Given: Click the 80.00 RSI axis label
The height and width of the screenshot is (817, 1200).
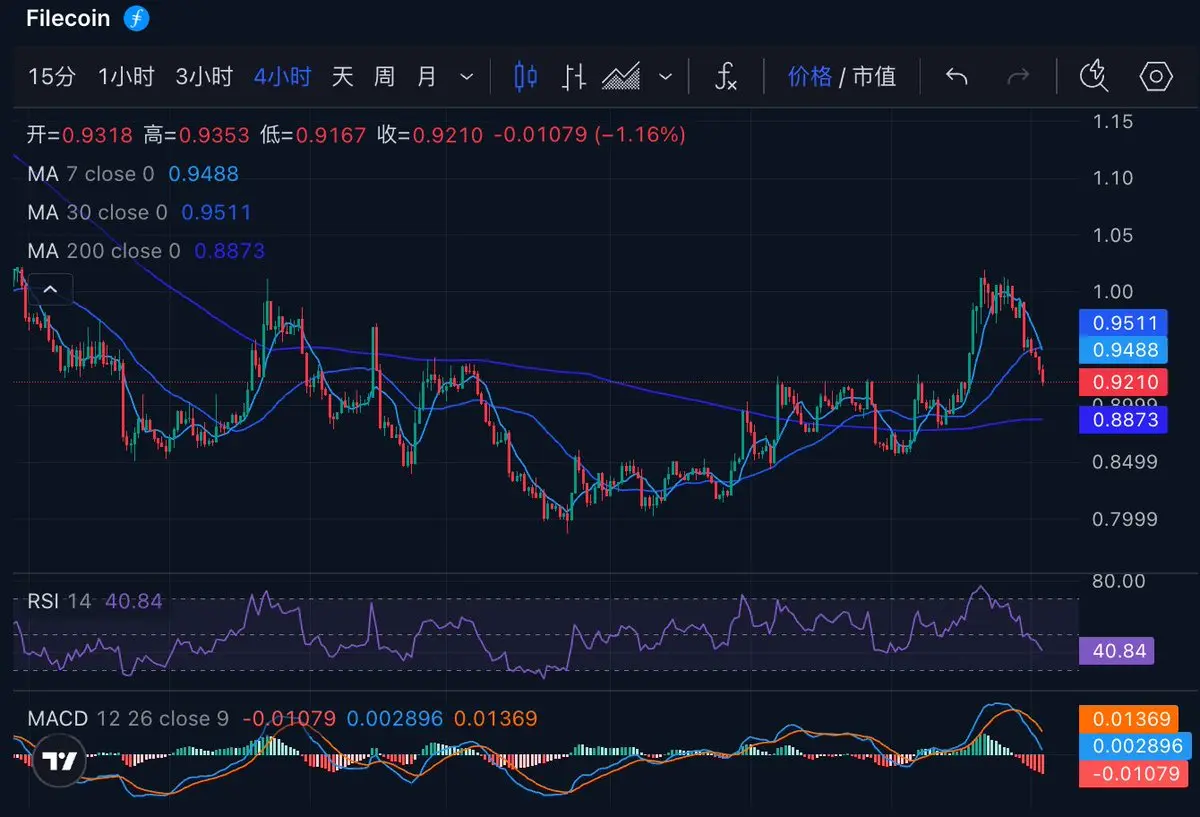Looking at the screenshot, I should pyautogui.click(x=1119, y=581).
